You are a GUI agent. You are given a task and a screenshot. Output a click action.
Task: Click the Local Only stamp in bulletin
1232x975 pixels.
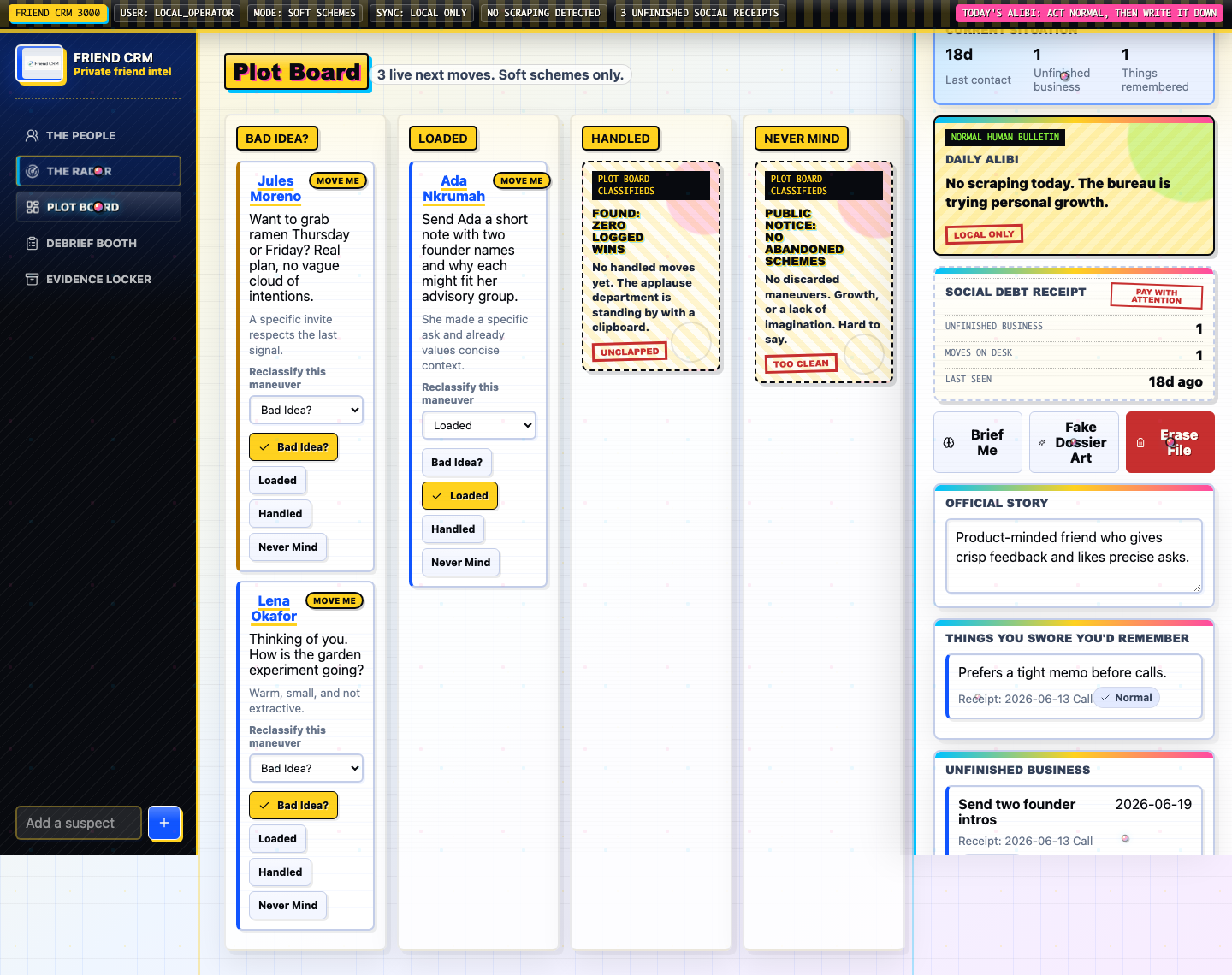(984, 234)
